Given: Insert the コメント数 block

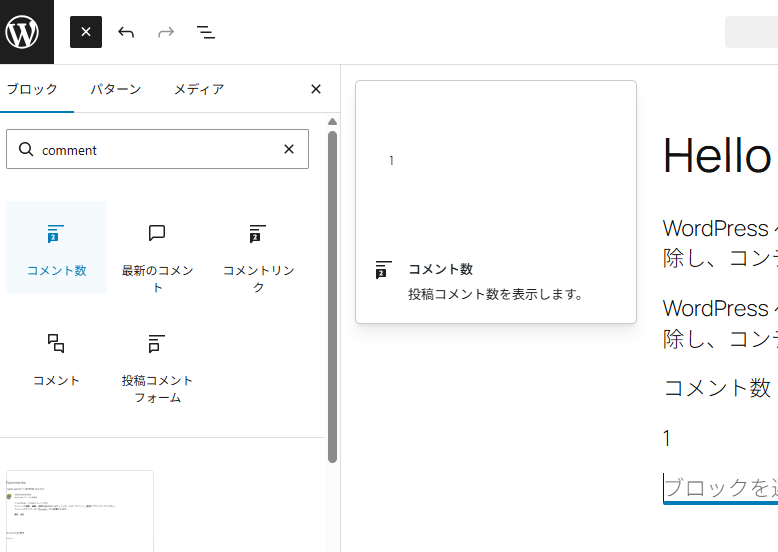Looking at the screenshot, I should pyautogui.click(x=56, y=248).
